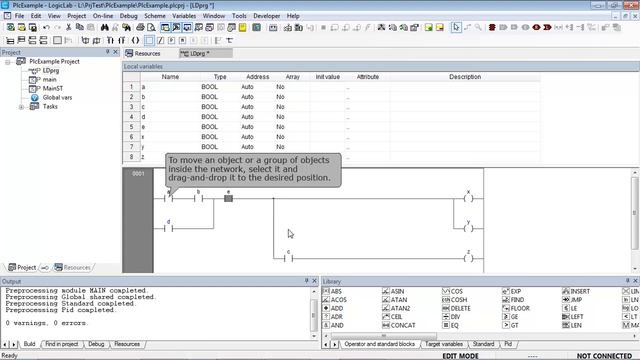Open the On-line menu
Image resolution: width=640 pixels, height=360 pixels.
tap(103, 16)
